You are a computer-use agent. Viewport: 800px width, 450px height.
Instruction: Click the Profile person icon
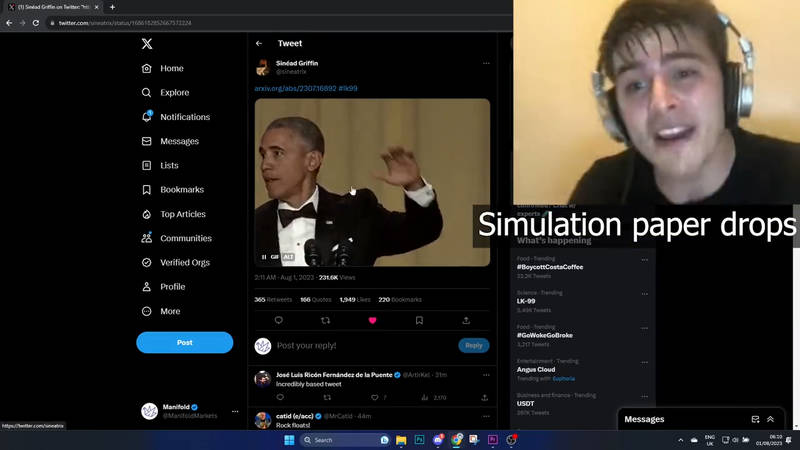tap(146, 287)
